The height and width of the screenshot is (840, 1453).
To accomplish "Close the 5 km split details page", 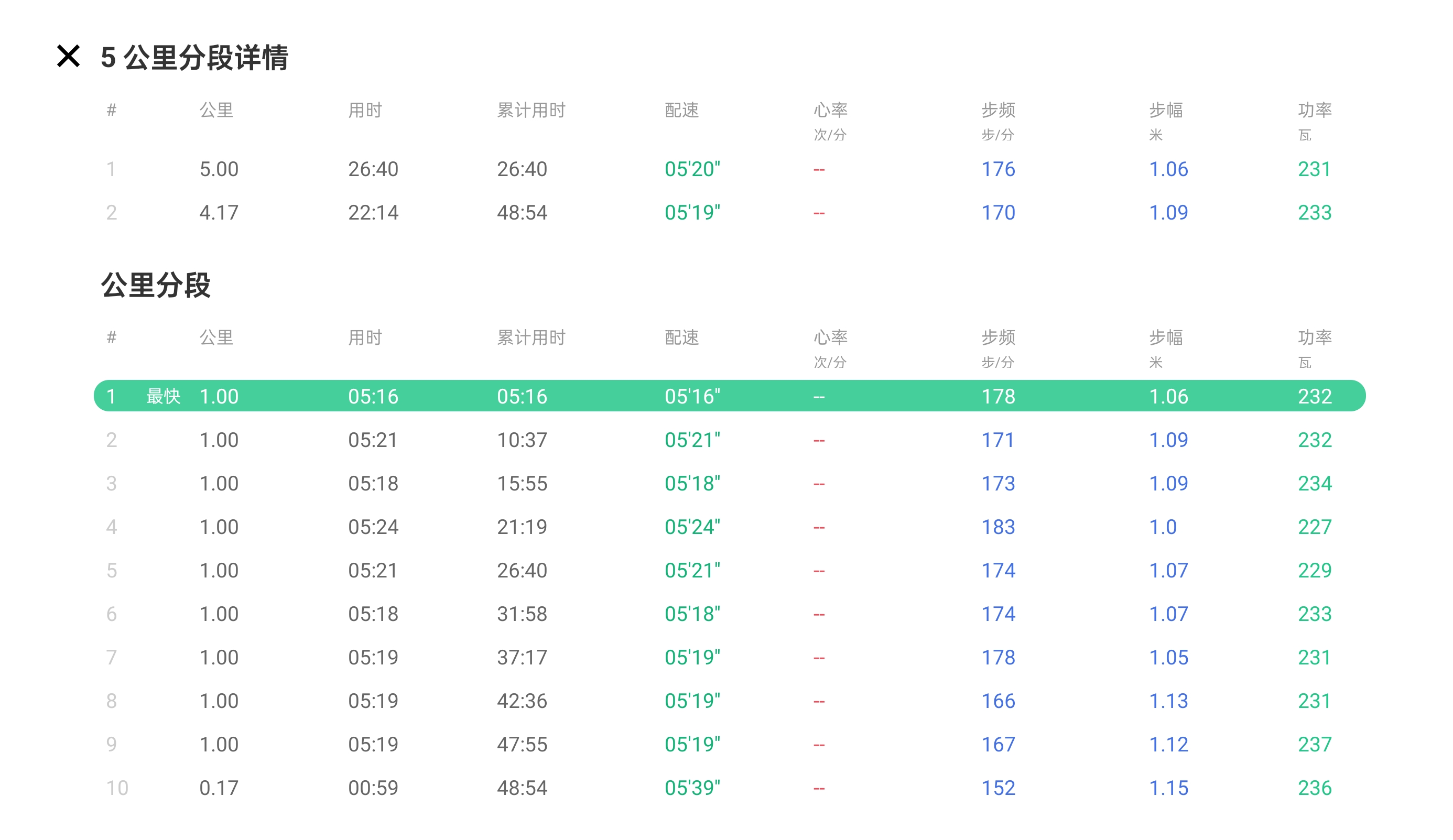I will pyautogui.click(x=68, y=57).
